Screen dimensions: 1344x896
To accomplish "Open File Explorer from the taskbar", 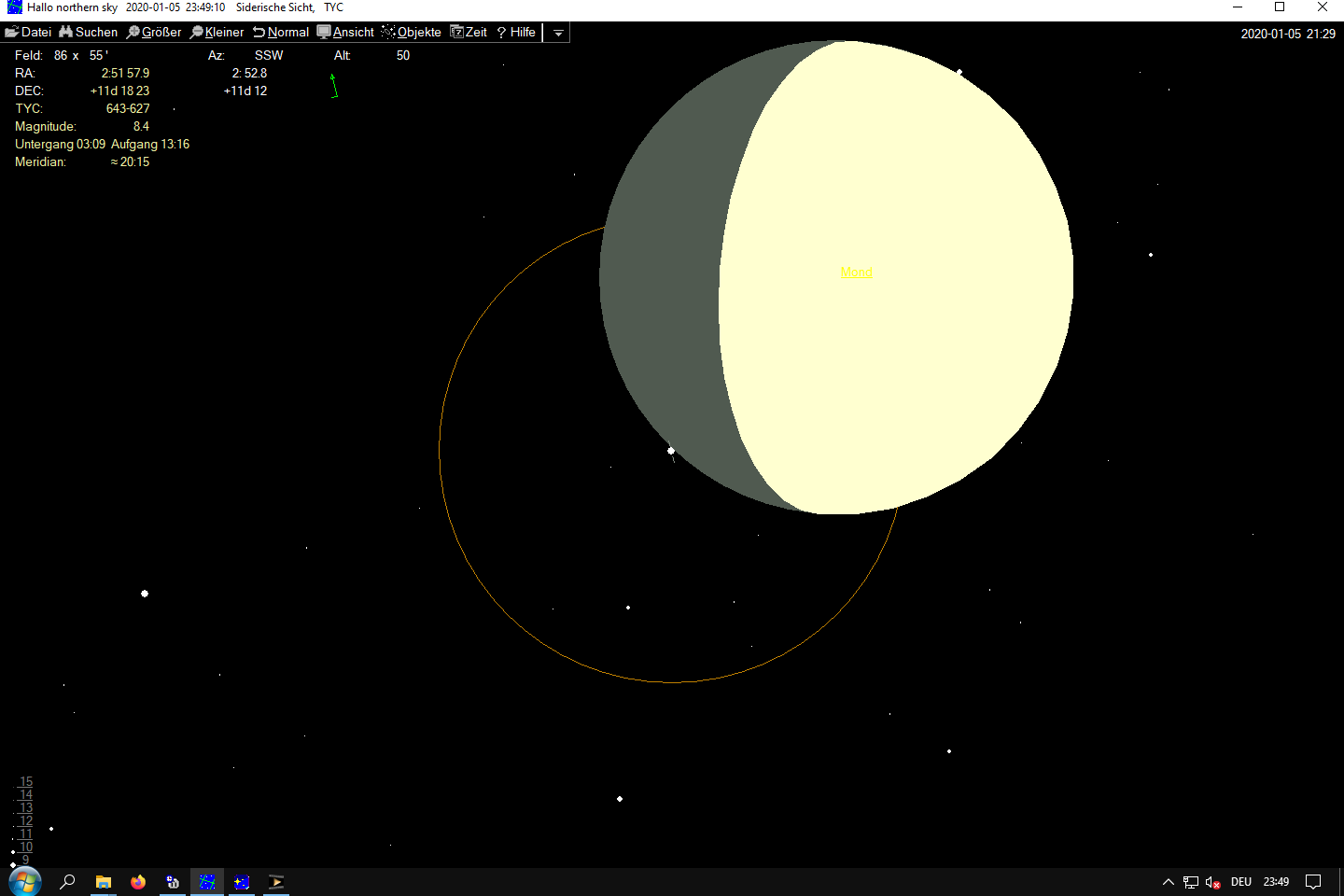I will [x=104, y=882].
